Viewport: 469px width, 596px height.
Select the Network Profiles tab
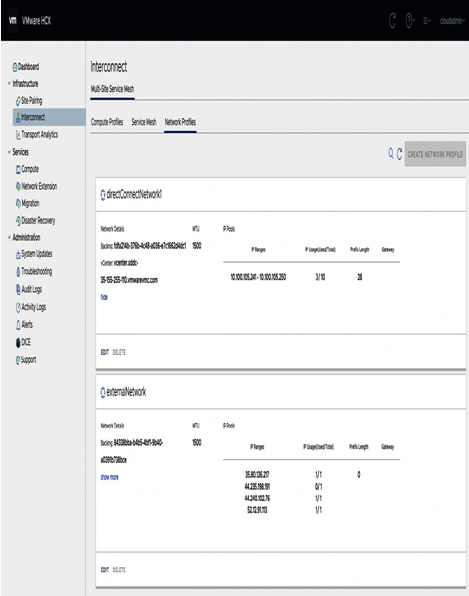180,122
